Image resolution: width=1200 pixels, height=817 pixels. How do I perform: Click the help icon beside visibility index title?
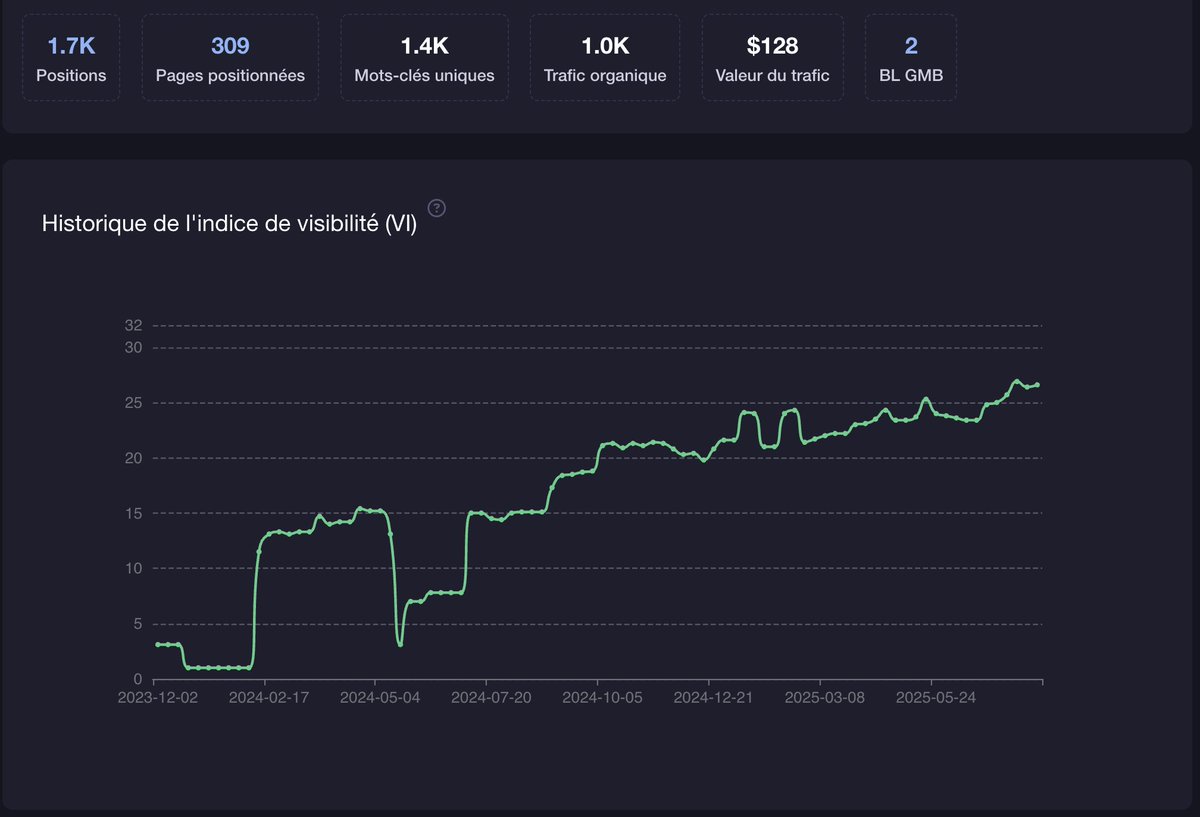tap(437, 208)
